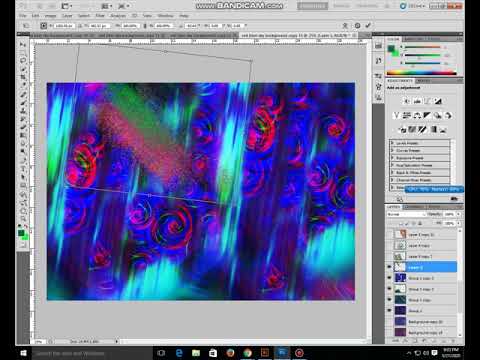
Task: Add a Photo Filter adjustment
Action: point(438,115)
